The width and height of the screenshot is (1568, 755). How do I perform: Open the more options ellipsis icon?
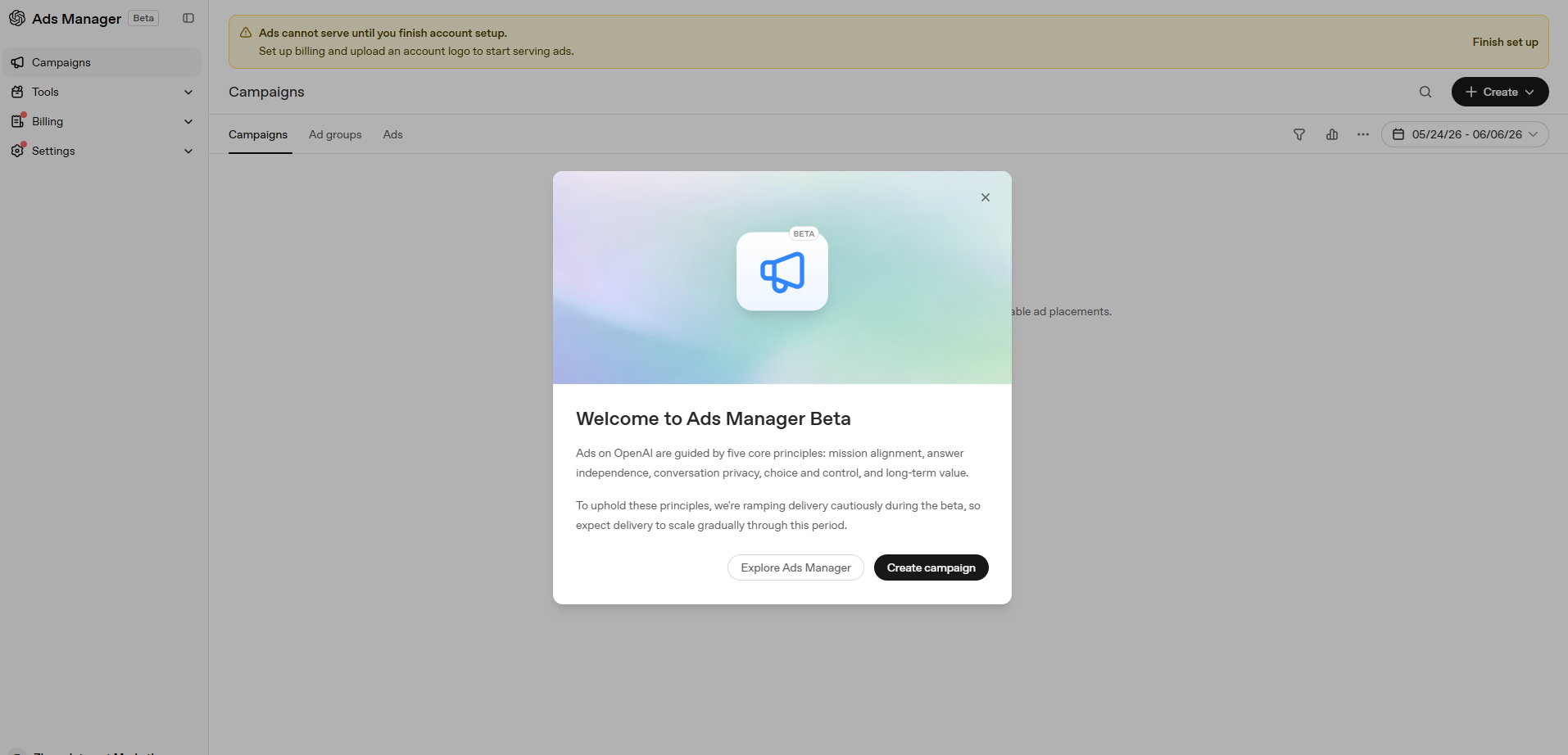click(1363, 134)
